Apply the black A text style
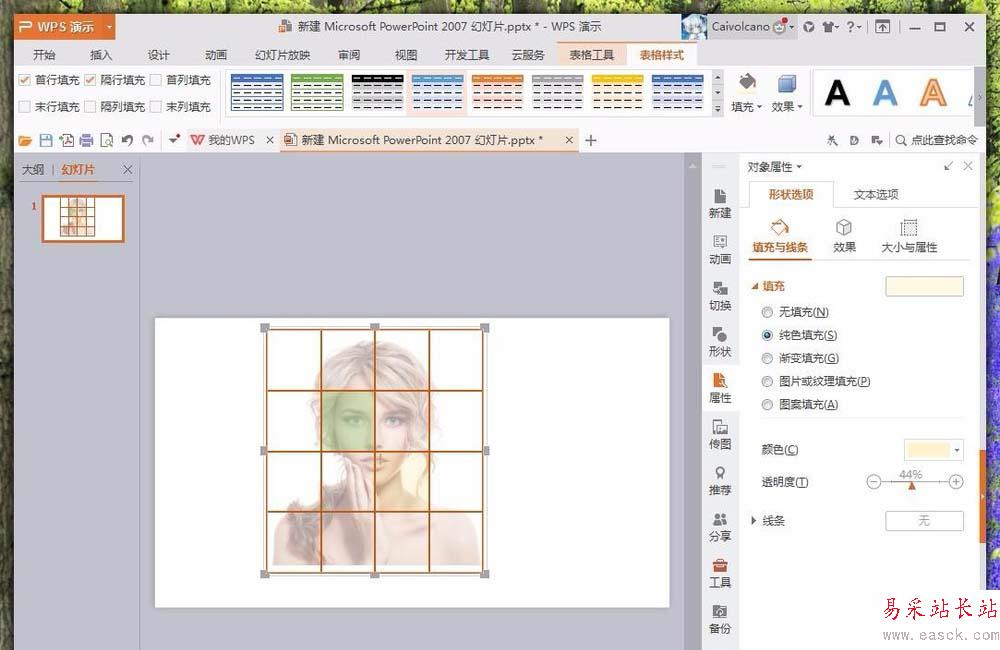 tap(837, 92)
